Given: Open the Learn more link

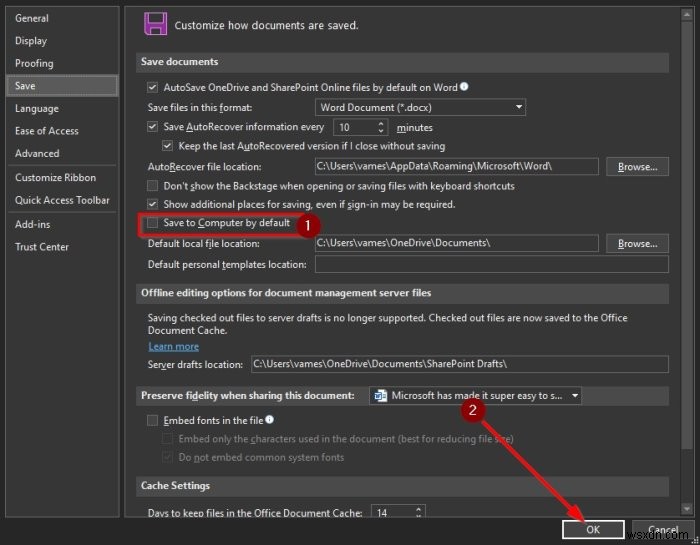Looking at the screenshot, I should tap(174, 346).
